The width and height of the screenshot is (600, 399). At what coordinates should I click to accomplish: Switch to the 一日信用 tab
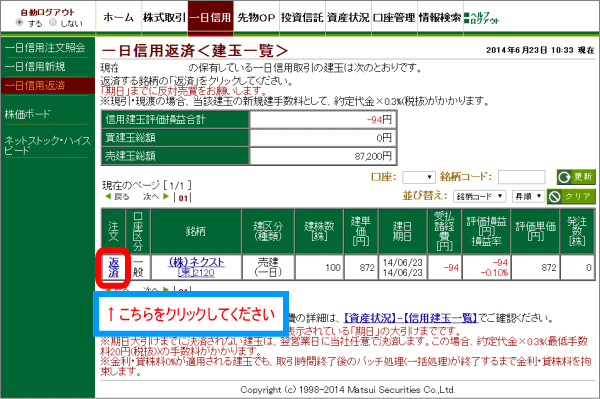(210, 17)
